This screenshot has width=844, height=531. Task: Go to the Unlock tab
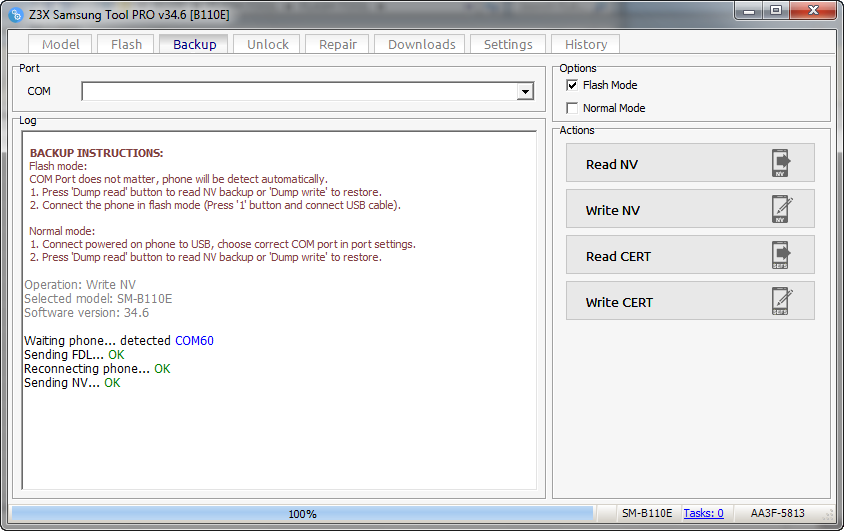[x=268, y=44]
